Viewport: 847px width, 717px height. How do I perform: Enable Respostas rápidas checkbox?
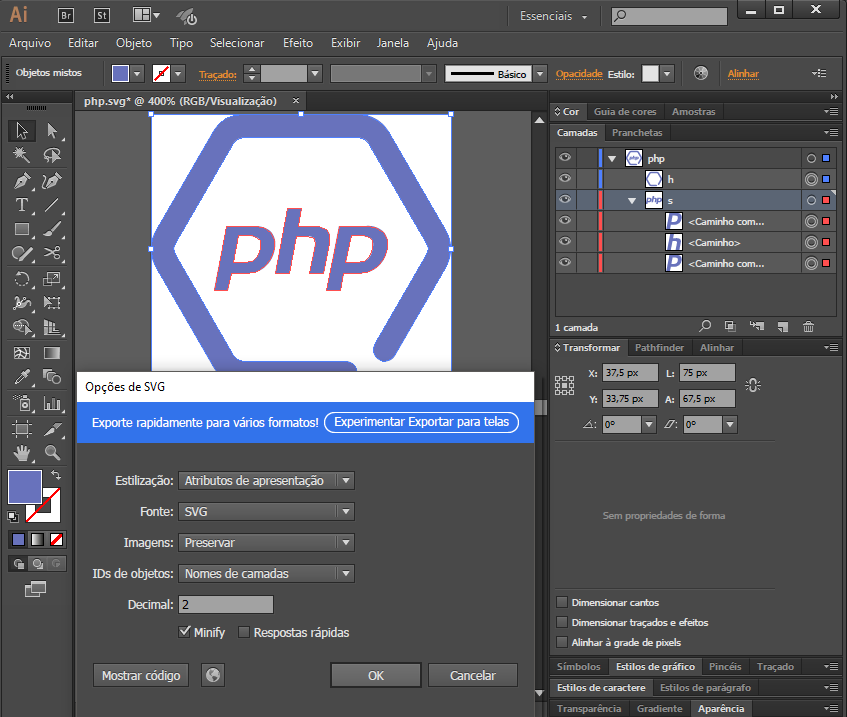pos(244,632)
